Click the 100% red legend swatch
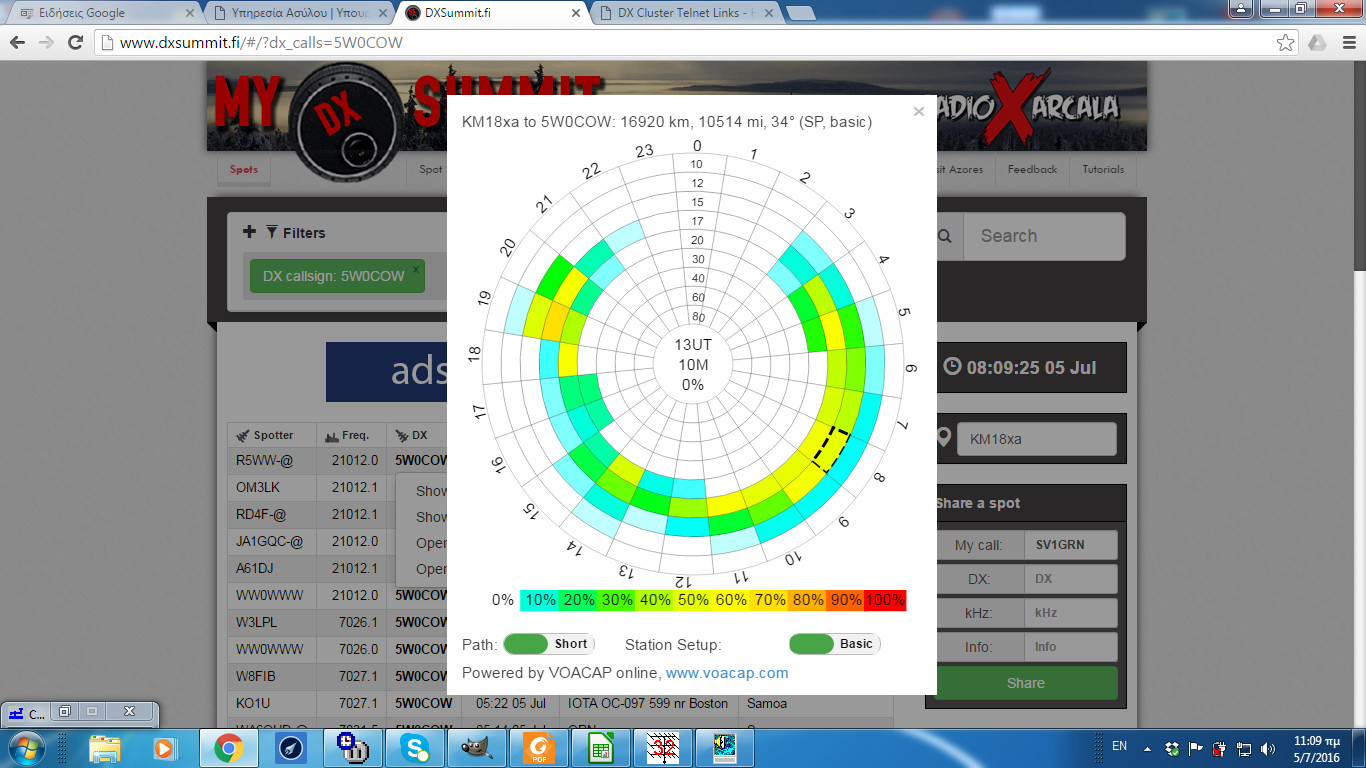This screenshot has height=768, width=1366. 885,600
